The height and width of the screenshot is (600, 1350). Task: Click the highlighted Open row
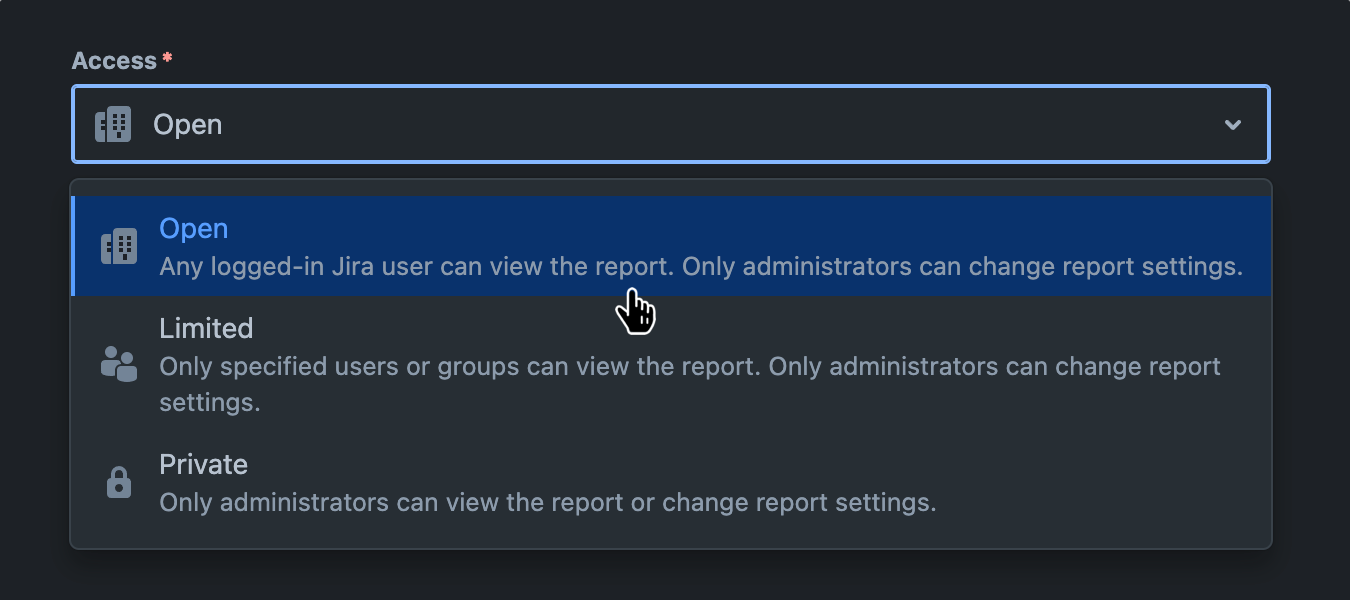pos(670,245)
